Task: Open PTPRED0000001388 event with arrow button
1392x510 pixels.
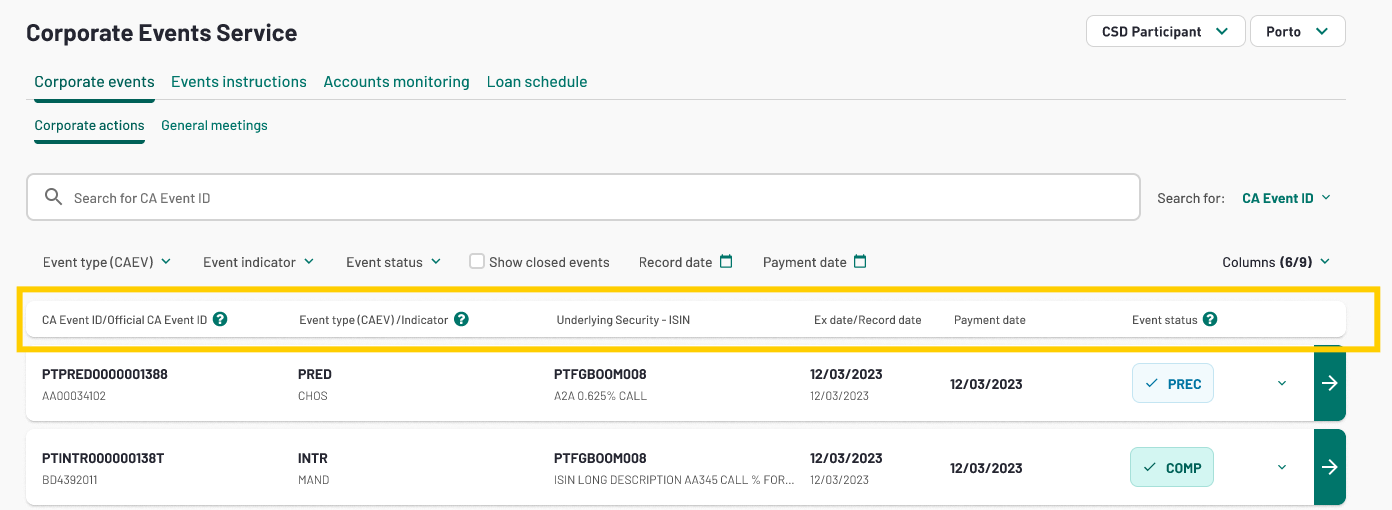Action: tap(1330, 383)
